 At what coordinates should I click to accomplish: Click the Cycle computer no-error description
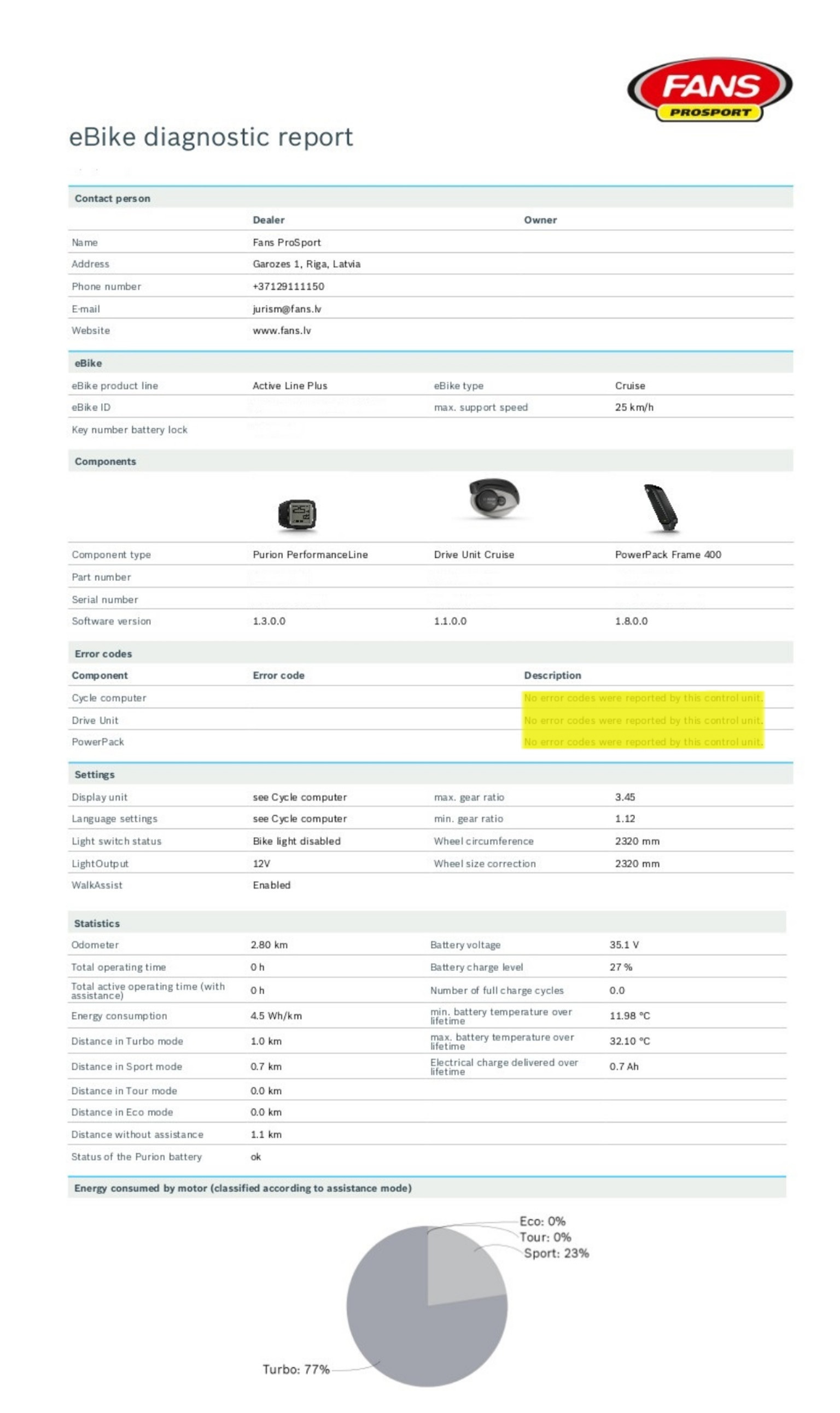(x=643, y=698)
